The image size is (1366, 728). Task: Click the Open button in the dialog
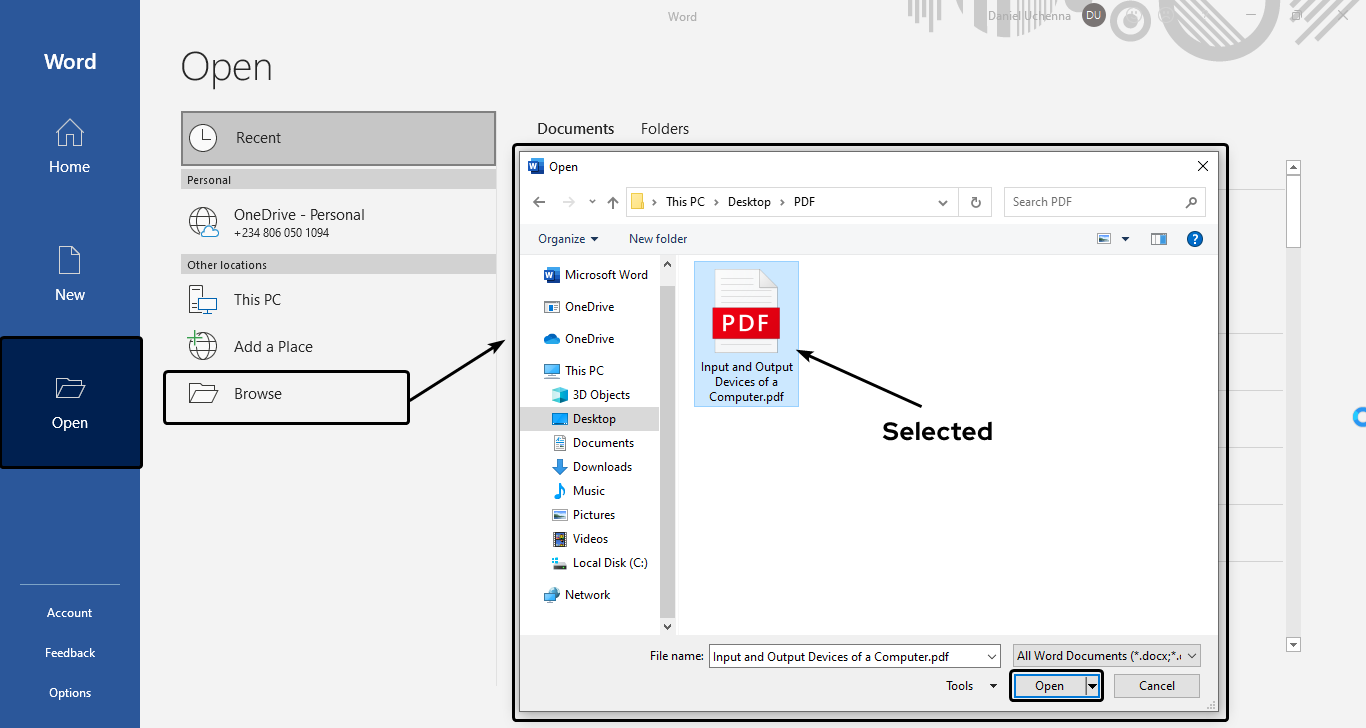coord(1049,685)
